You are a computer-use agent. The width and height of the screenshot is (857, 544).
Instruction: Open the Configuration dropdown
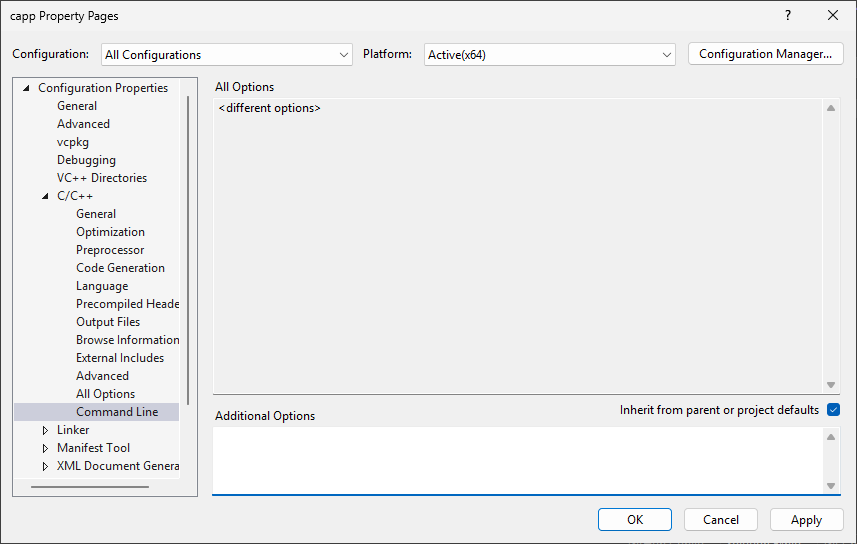(x=226, y=55)
